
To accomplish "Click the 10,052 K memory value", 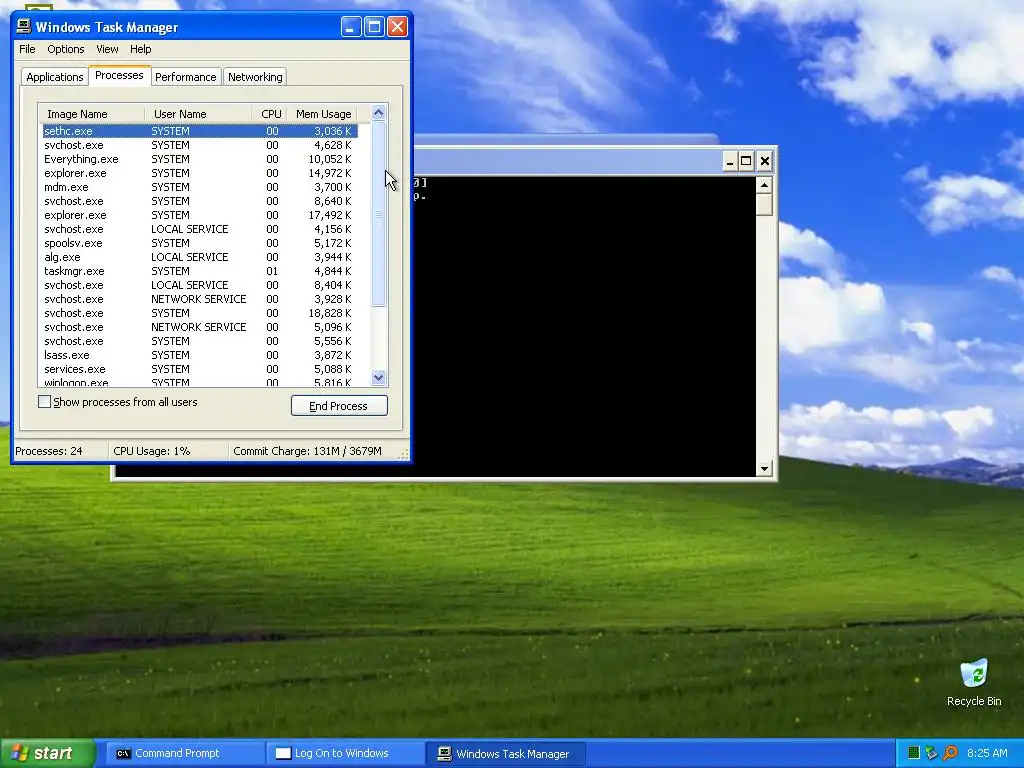I will point(330,159).
